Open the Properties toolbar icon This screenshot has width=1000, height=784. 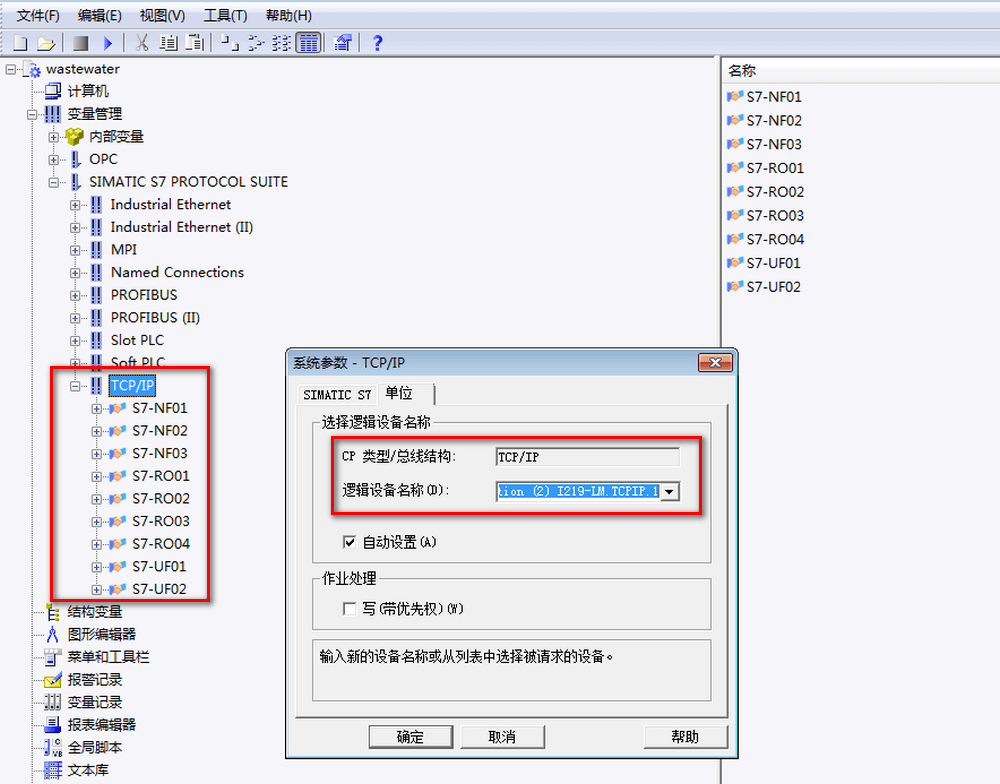click(343, 43)
